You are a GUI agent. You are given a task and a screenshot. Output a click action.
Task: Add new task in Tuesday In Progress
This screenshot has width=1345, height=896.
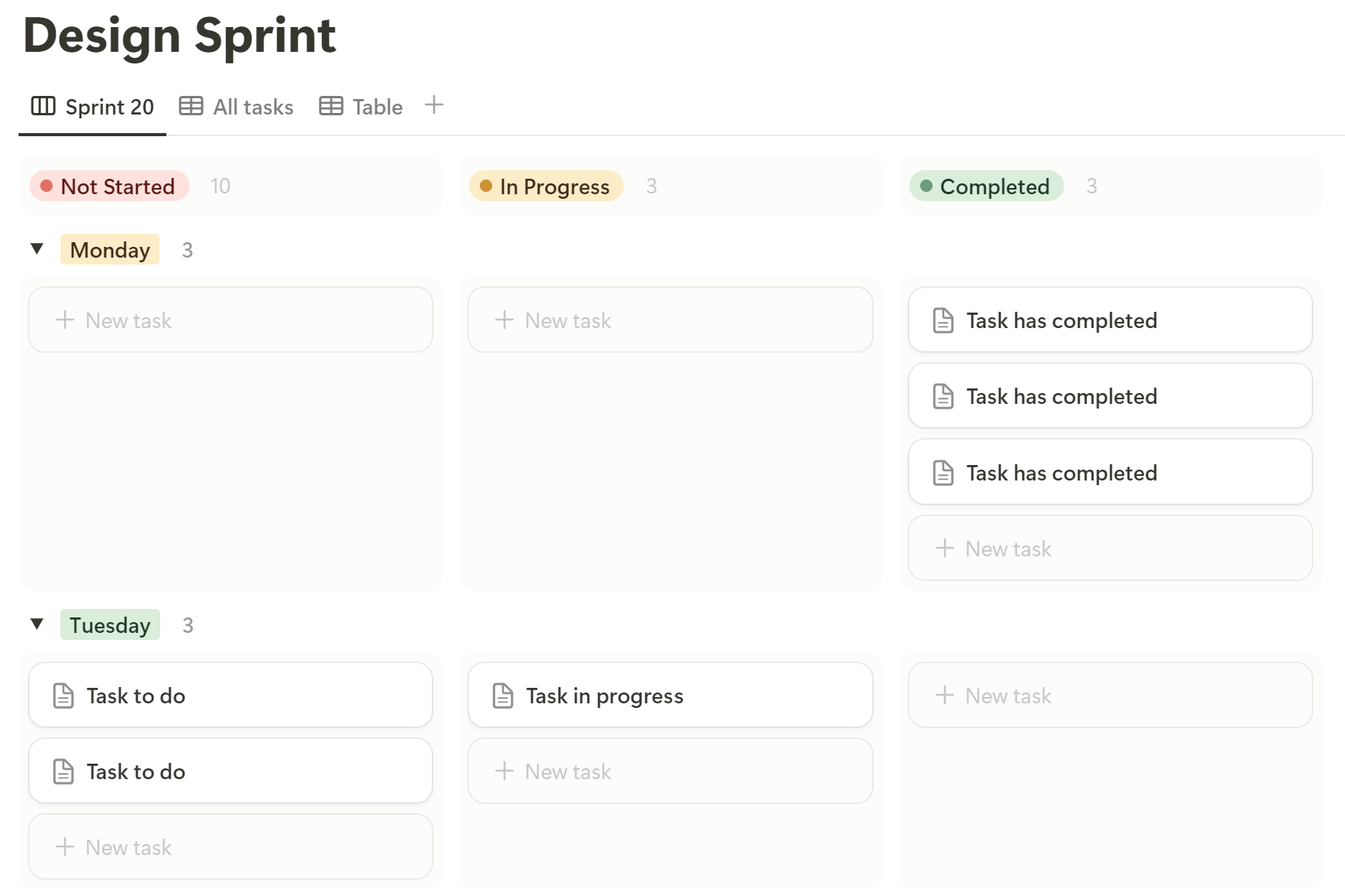point(670,771)
